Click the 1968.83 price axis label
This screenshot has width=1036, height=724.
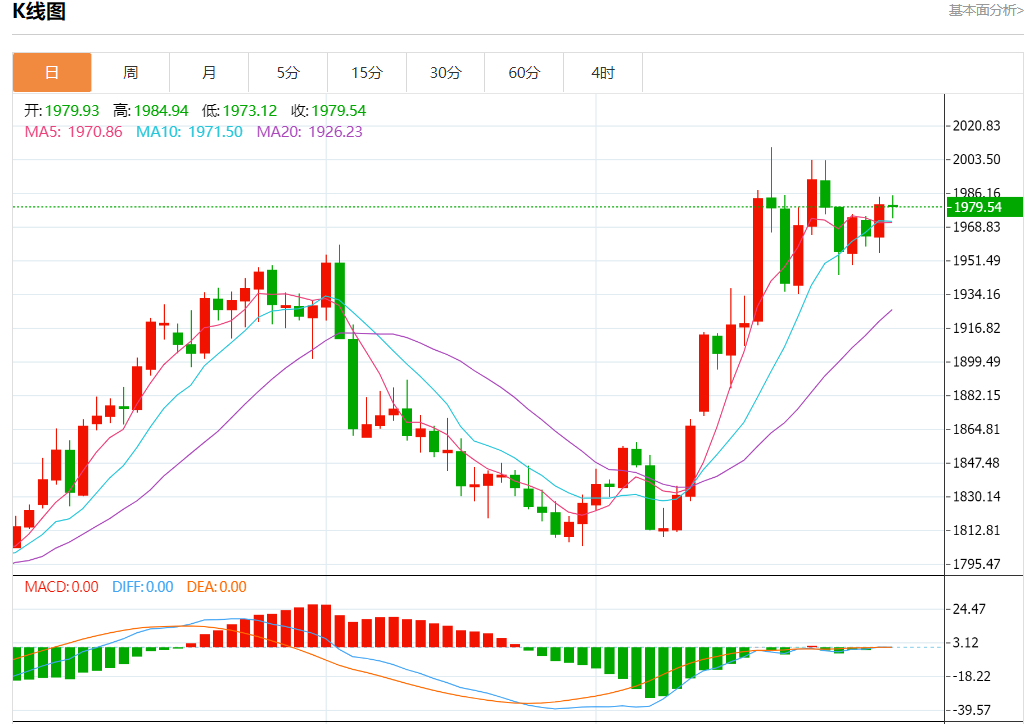point(977,227)
